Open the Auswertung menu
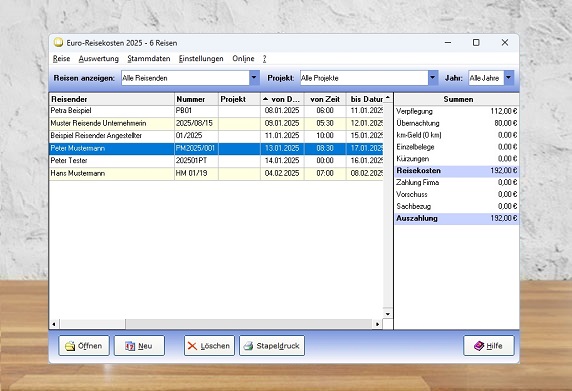This screenshot has width=572, height=391. pos(98,59)
